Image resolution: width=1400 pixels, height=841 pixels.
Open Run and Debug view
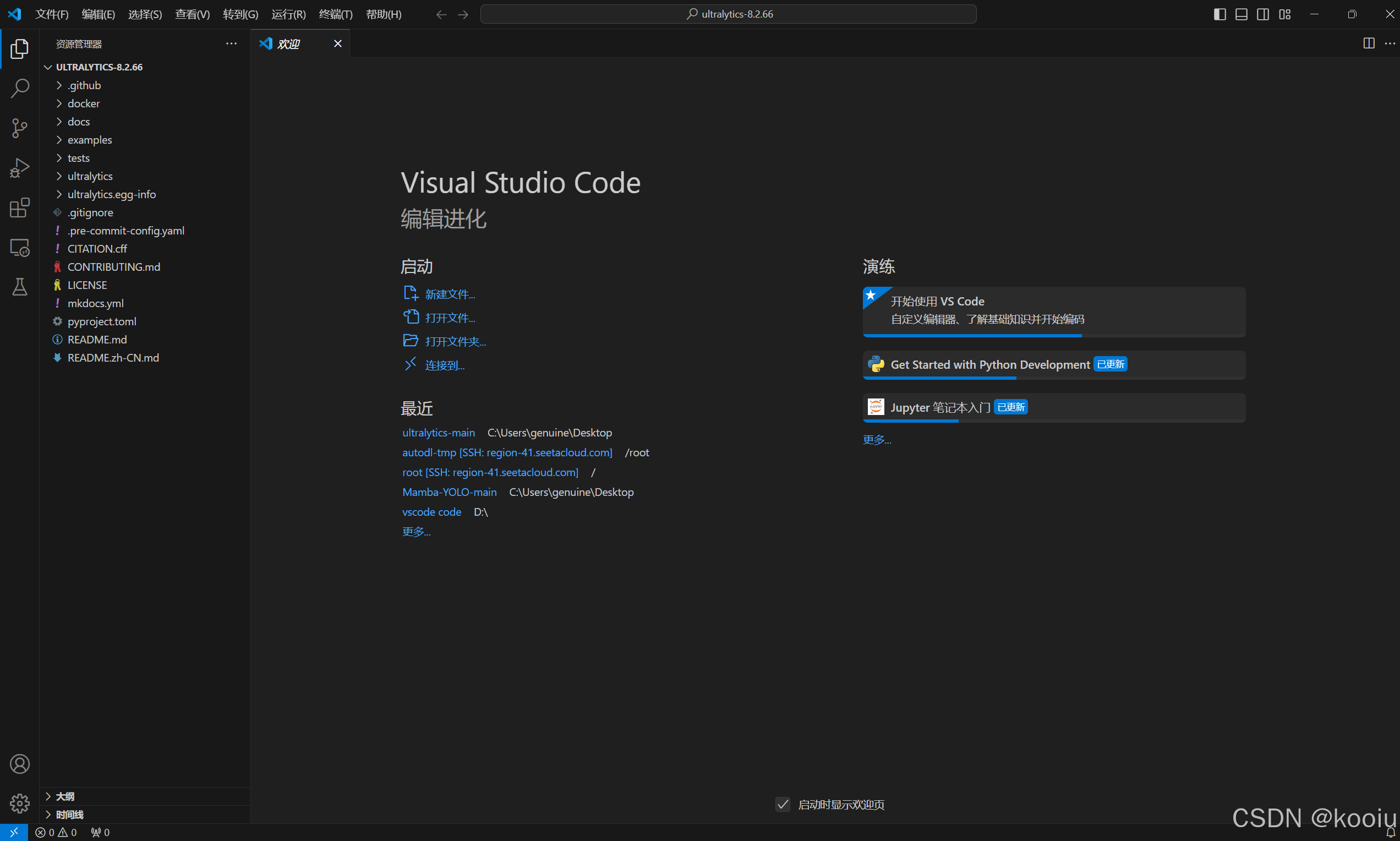pos(20,168)
